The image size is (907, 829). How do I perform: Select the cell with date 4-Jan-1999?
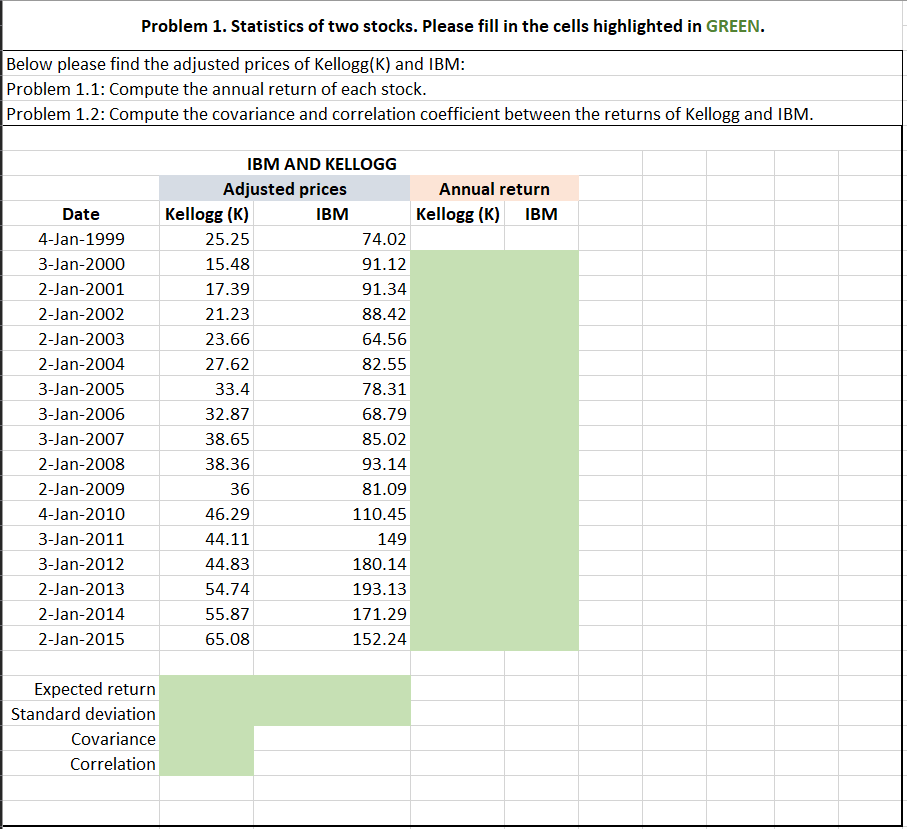(81, 238)
